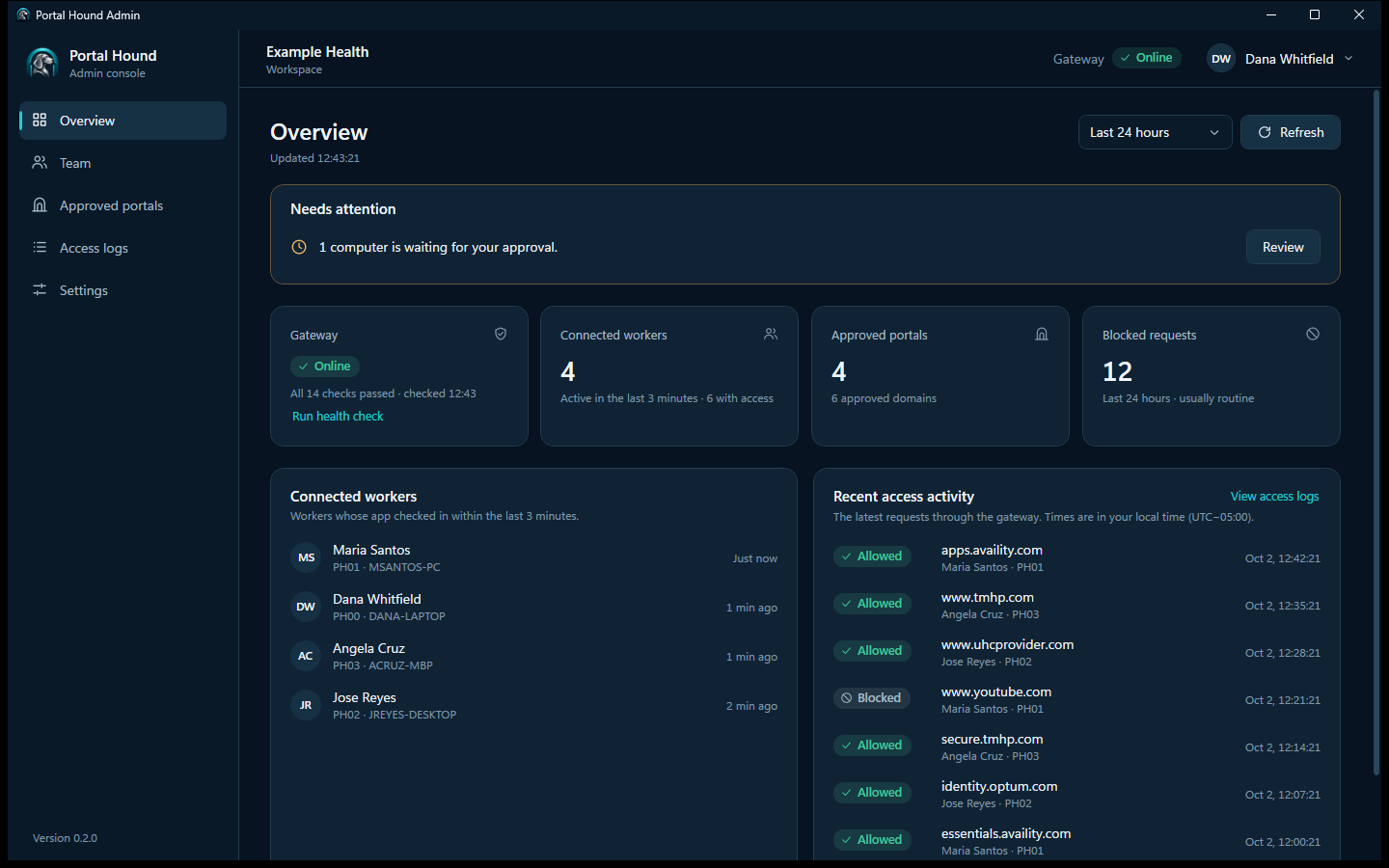
Task: Click the vertical scrollbar on the right edge
Action: tap(1376, 432)
